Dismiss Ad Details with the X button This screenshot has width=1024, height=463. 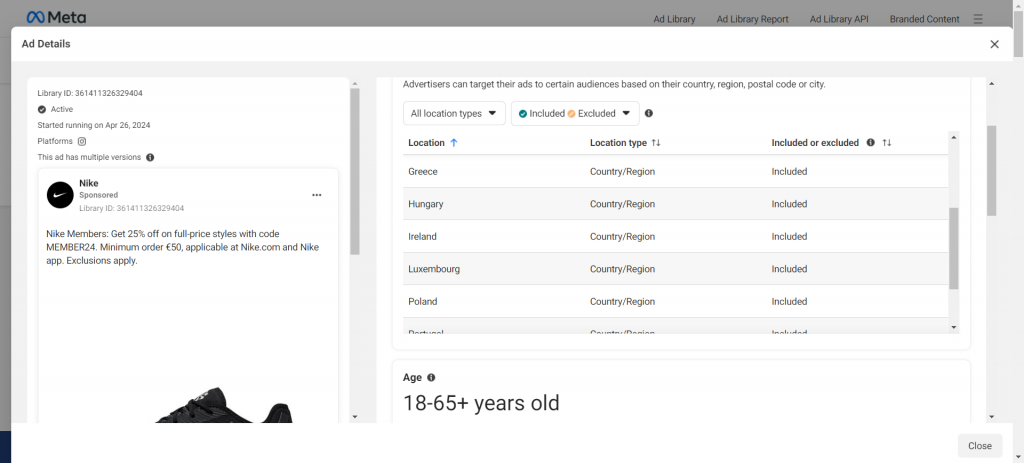click(994, 44)
